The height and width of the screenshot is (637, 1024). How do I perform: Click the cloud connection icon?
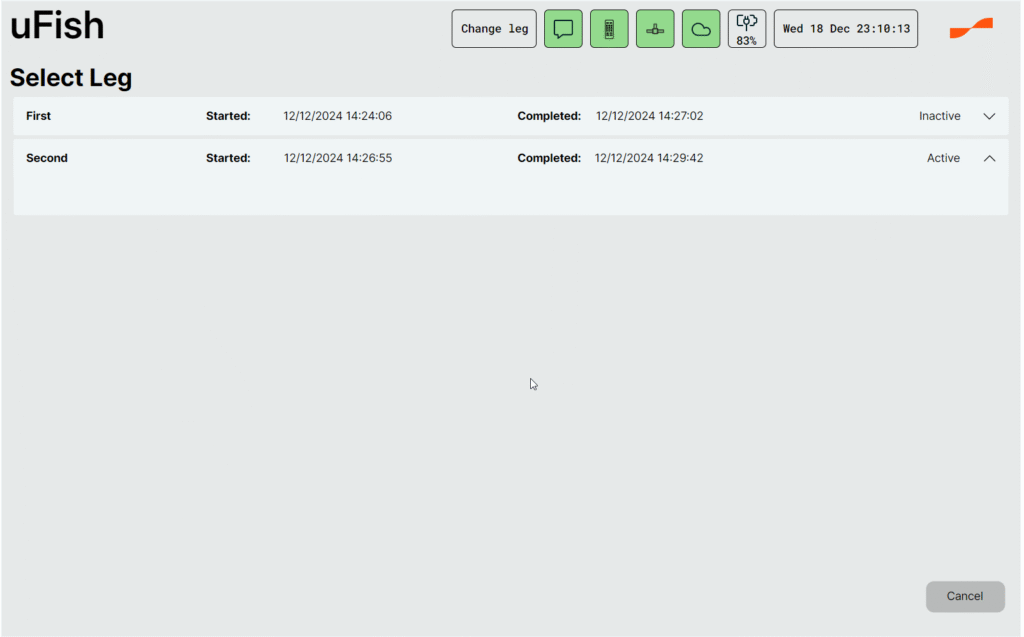point(701,29)
